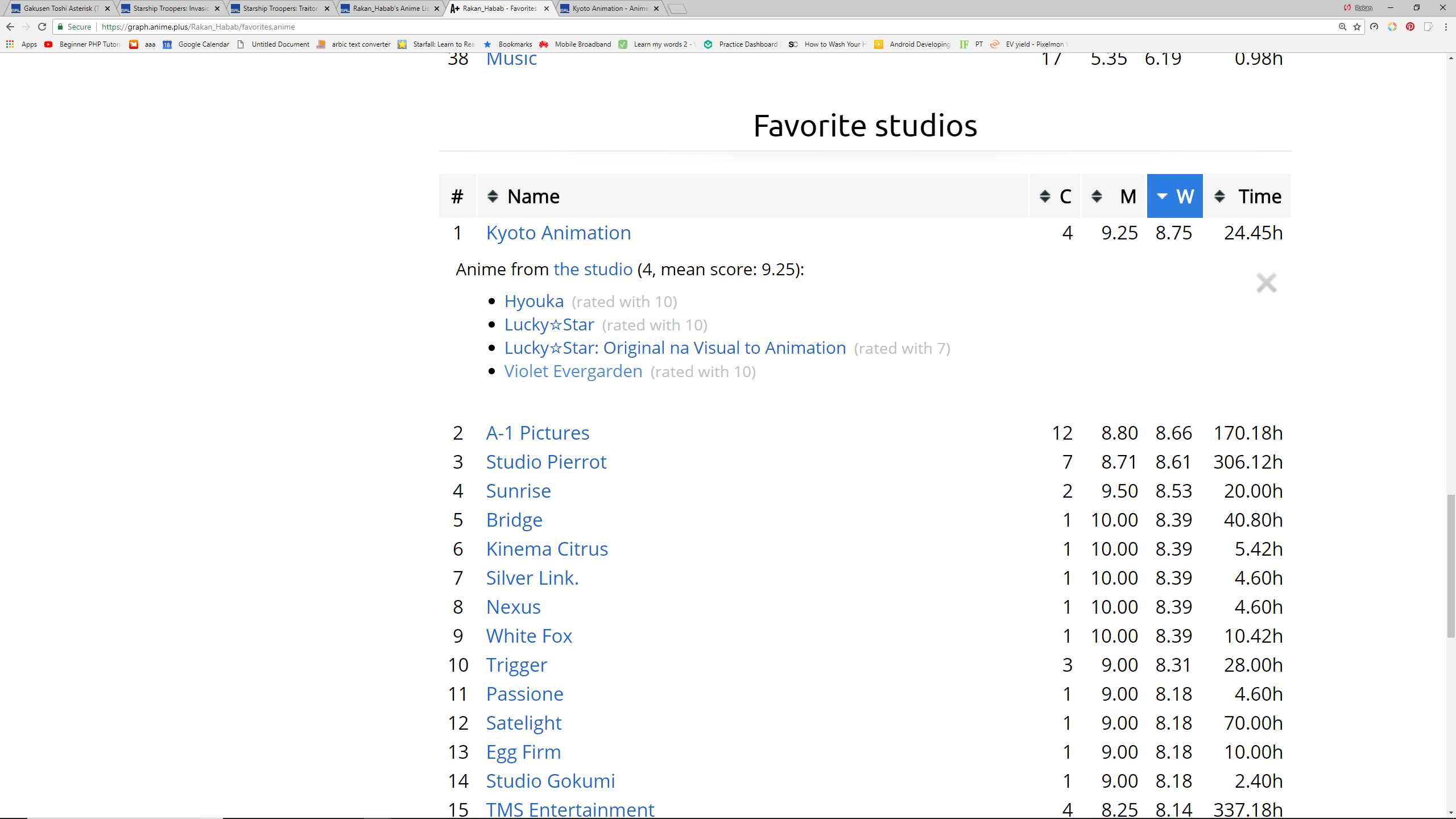Go back with the browser back arrow

10,27
